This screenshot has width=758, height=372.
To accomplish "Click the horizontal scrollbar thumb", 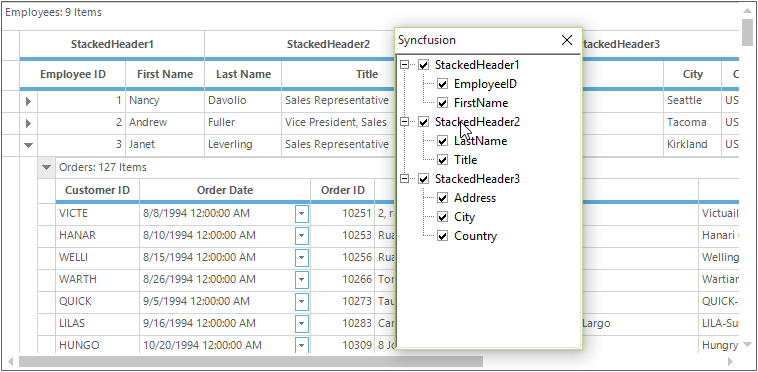I will [x=251, y=361].
